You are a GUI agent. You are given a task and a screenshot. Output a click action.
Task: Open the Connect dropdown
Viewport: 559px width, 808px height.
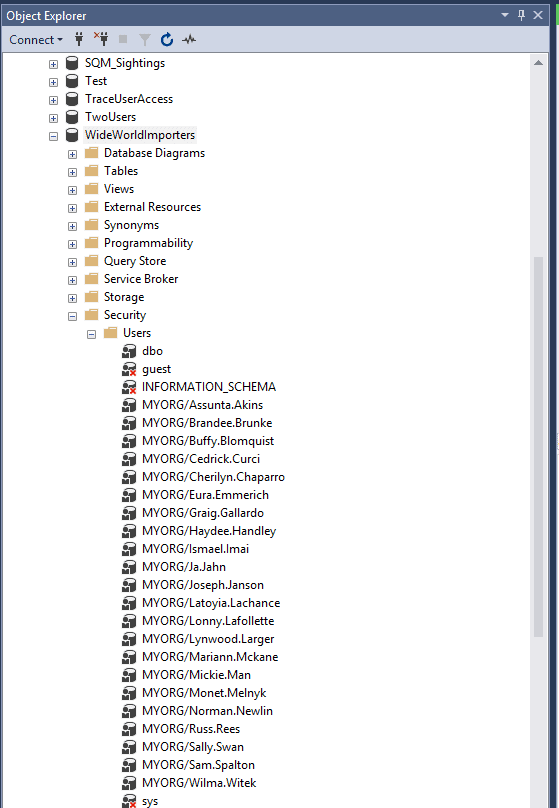36,40
